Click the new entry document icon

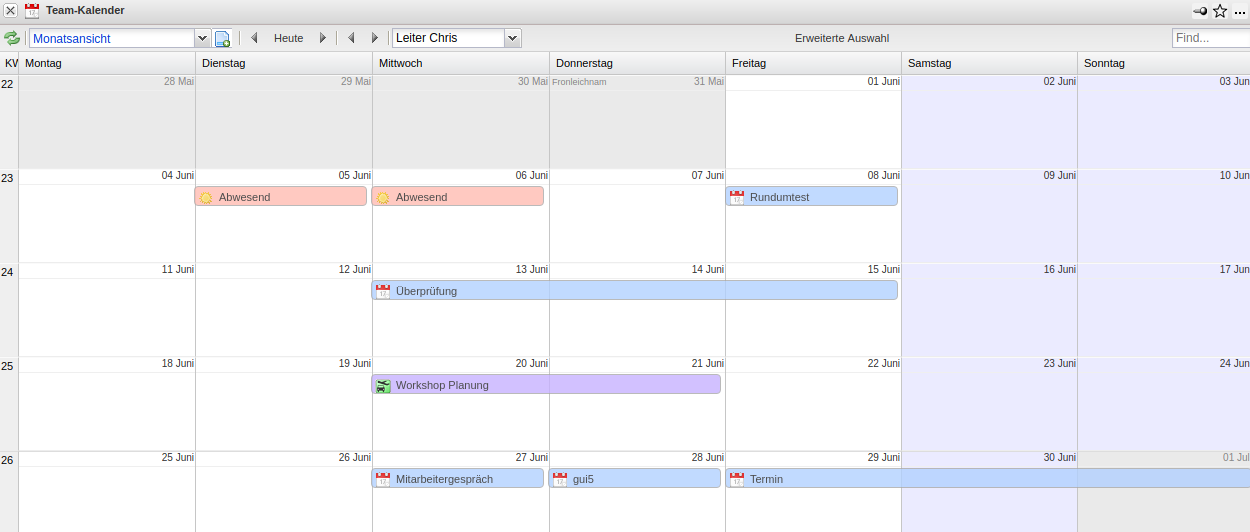point(222,38)
